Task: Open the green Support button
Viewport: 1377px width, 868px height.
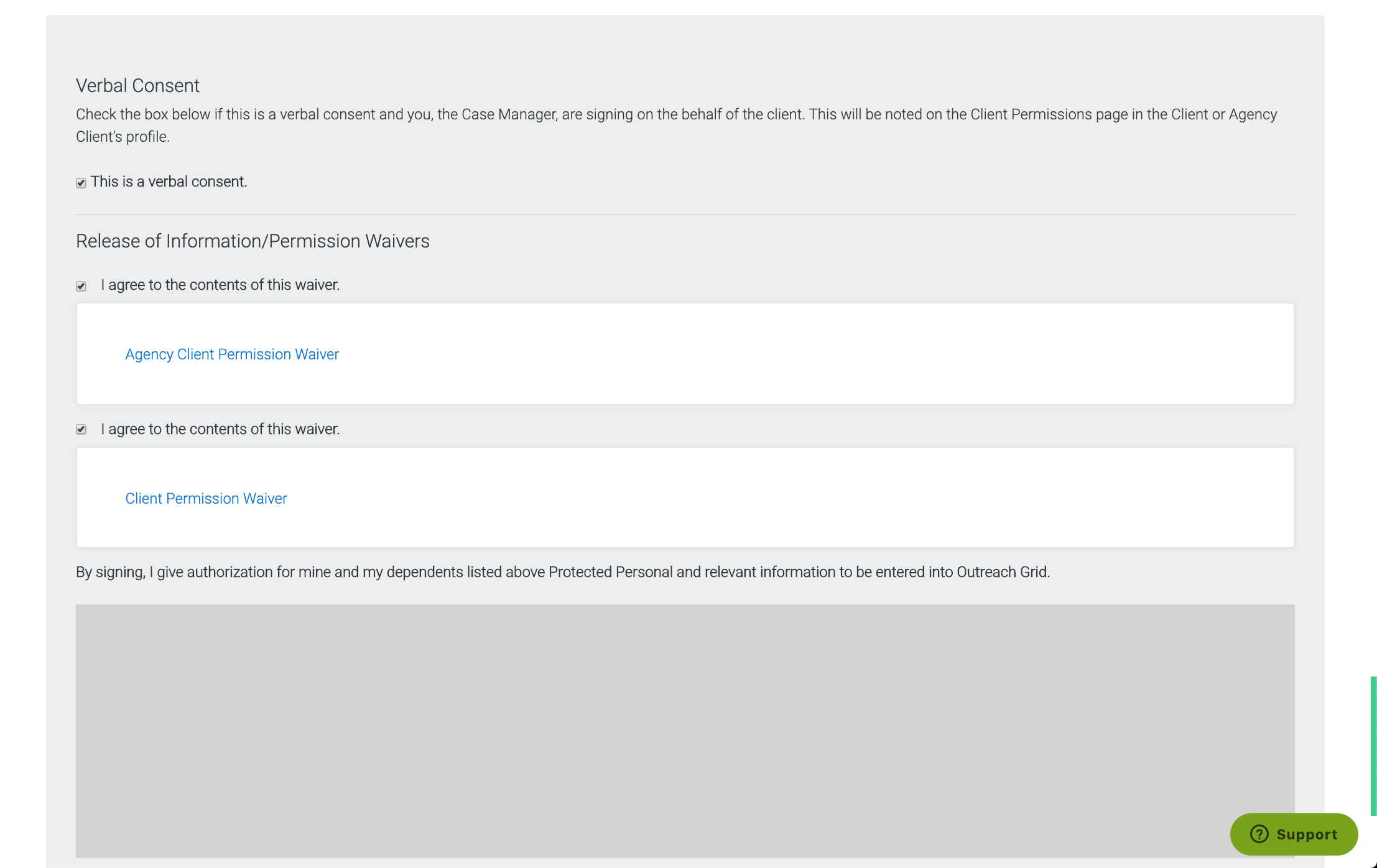Action: click(x=1293, y=834)
